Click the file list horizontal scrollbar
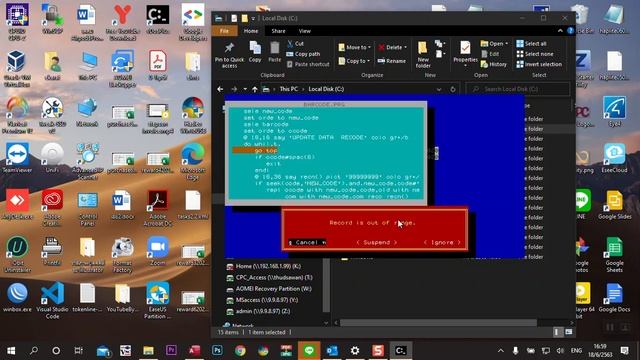Viewport: 640px width, 360px height. point(438,323)
